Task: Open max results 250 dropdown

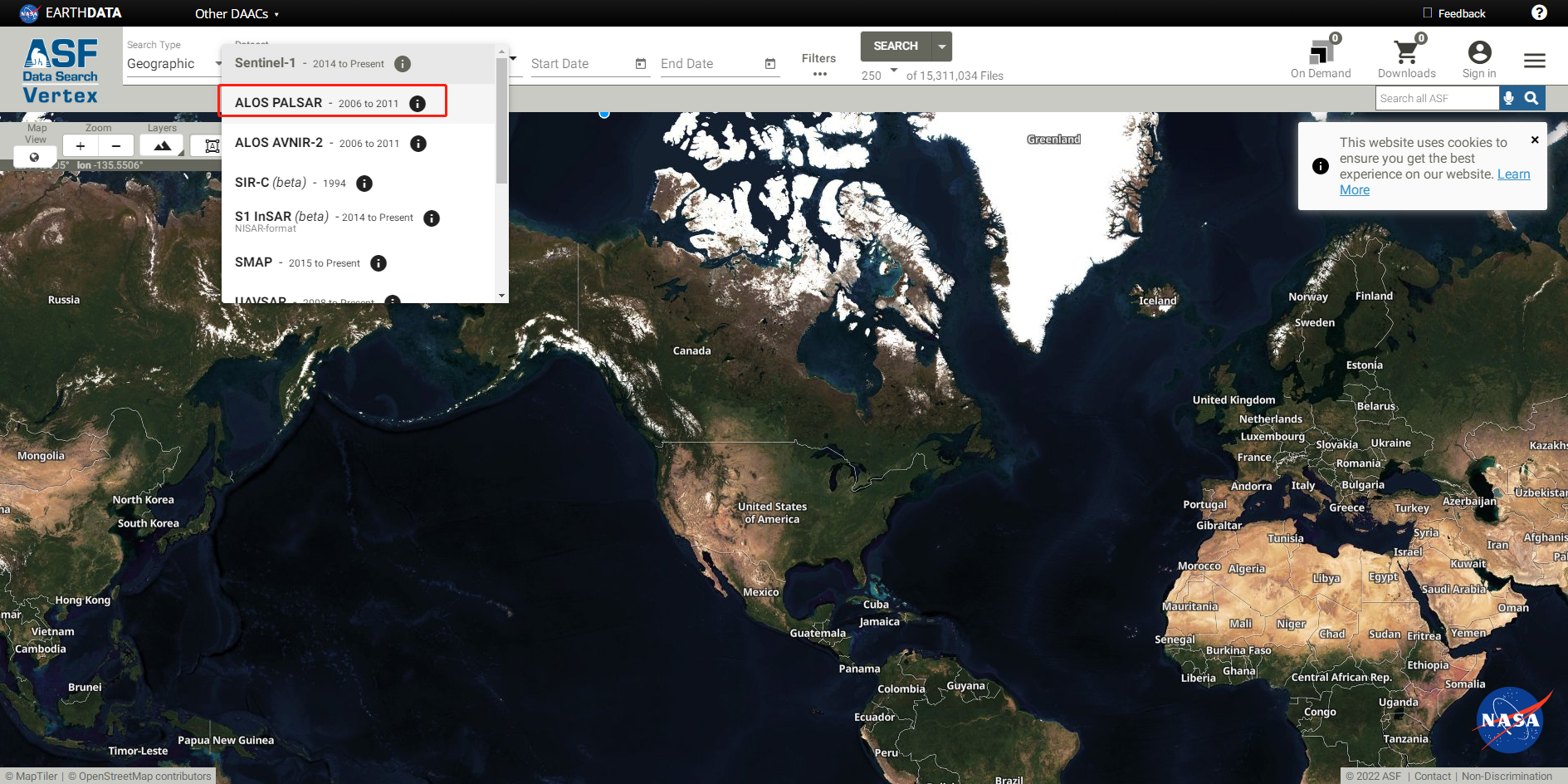Action: click(880, 75)
